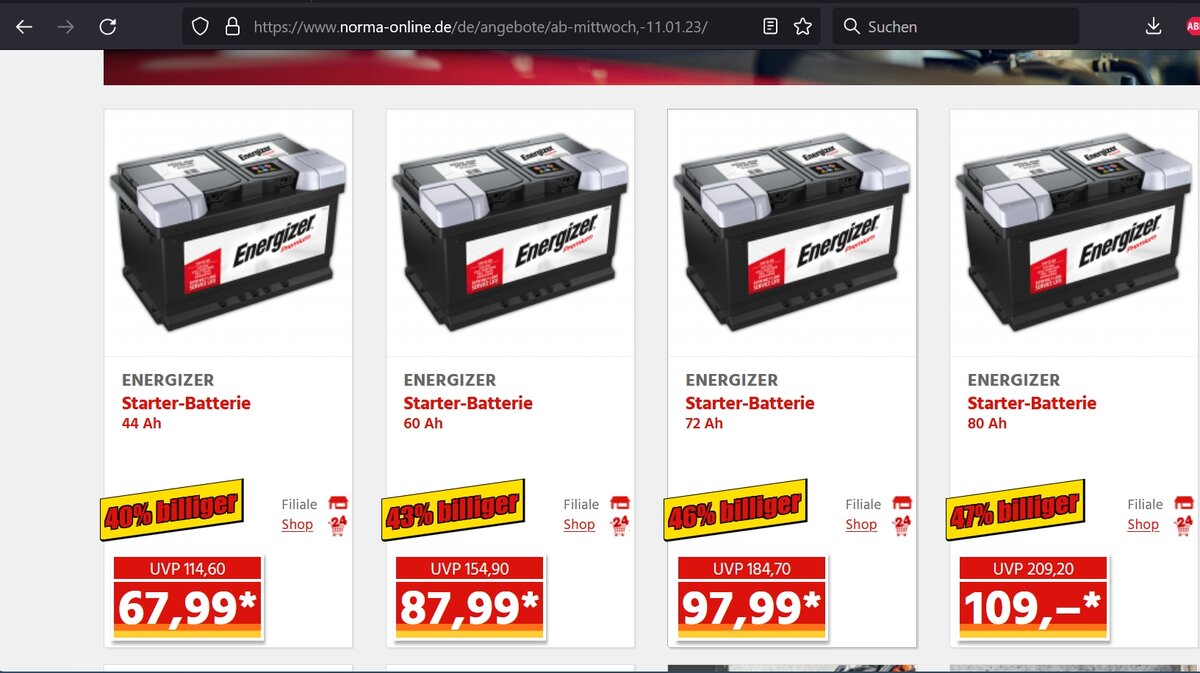This screenshot has width=1200, height=673.
Task: Select Starter-Batterie title of 60 Ah product
Action: point(468,403)
